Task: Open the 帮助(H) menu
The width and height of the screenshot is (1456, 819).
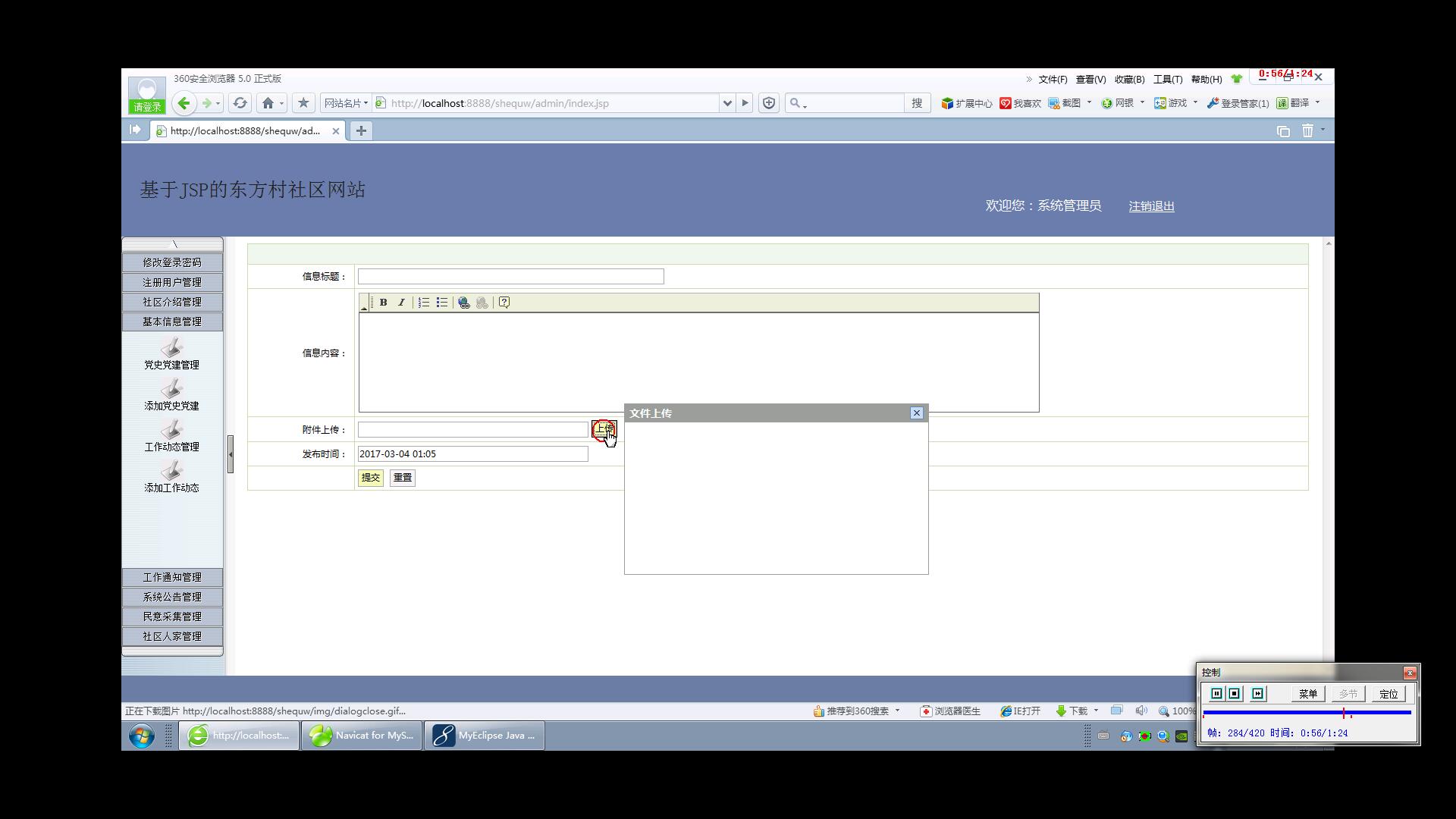Action: pos(1207,80)
